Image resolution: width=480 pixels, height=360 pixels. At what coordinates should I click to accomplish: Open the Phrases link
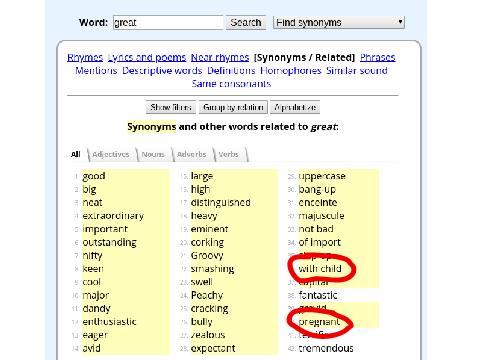pos(378,58)
